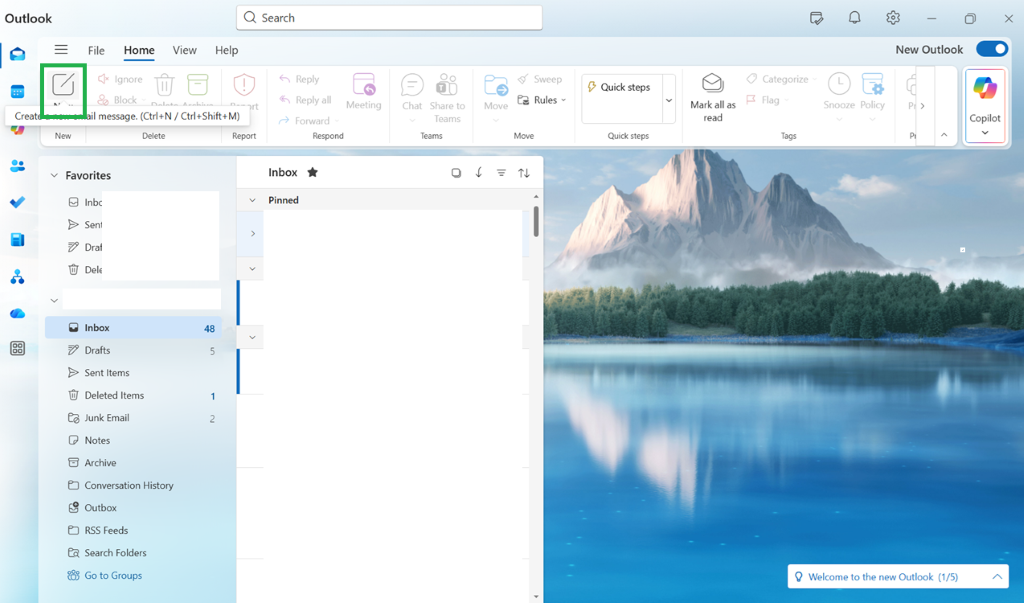This screenshot has height=603, width=1024.
Task: Click the Sweep button
Action: 540,79
